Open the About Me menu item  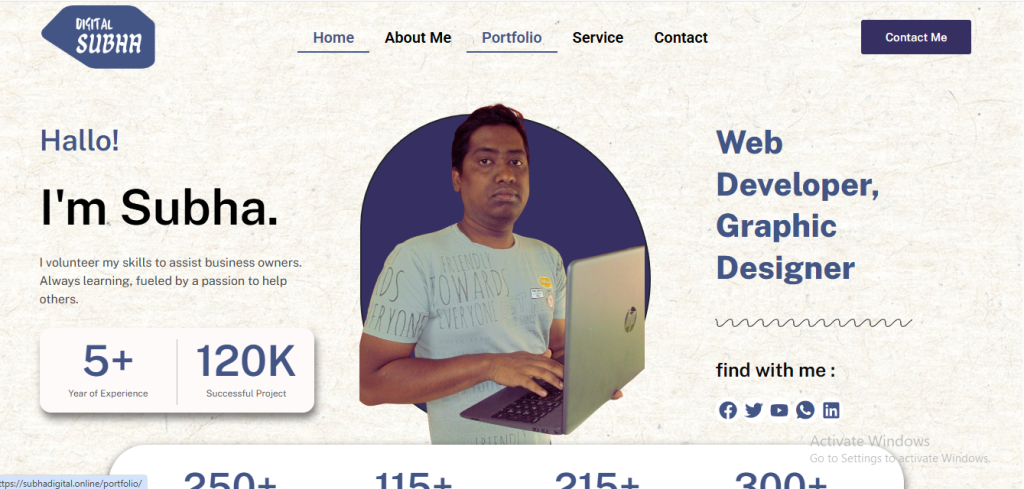coord(418,38)
